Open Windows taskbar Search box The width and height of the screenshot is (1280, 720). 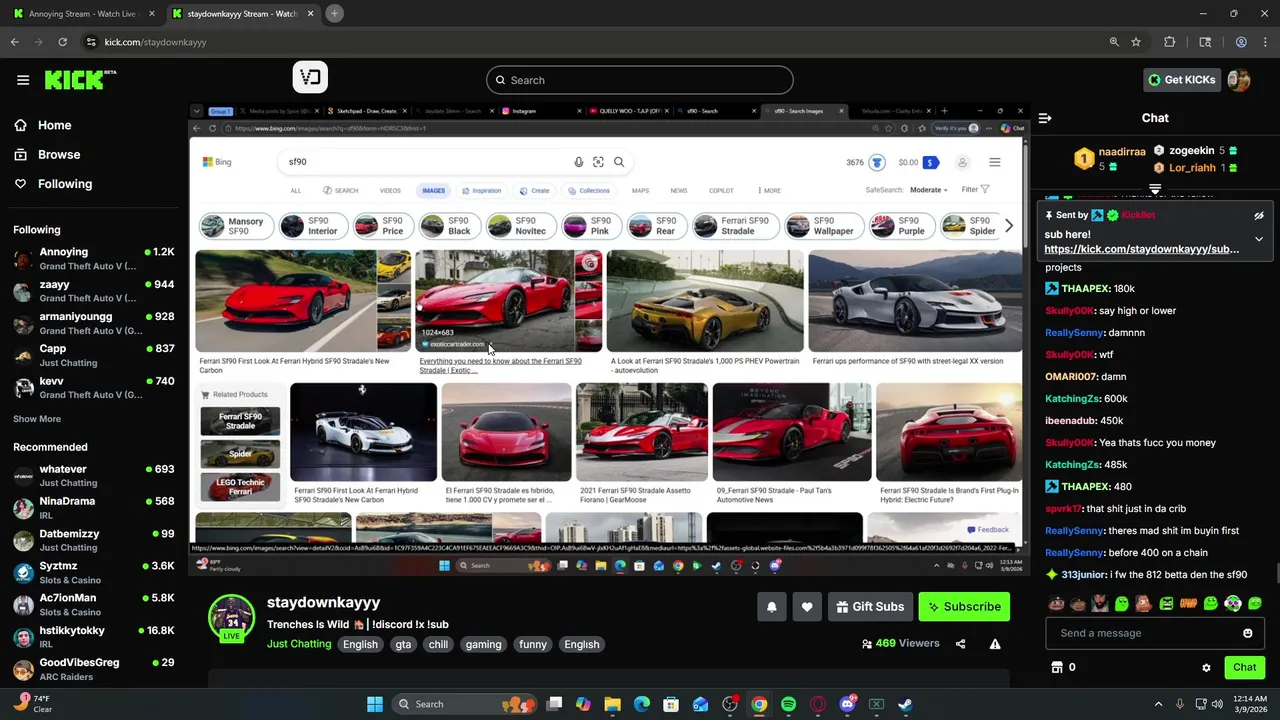463,704
